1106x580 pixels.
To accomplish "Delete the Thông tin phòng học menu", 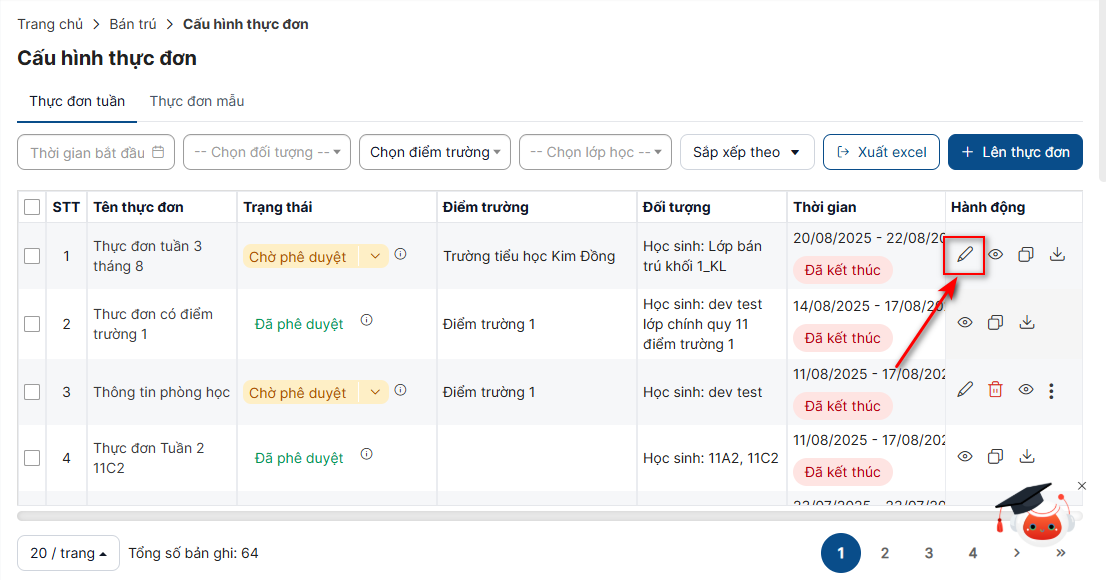I will pyautogui.click(x=995, y=390).
